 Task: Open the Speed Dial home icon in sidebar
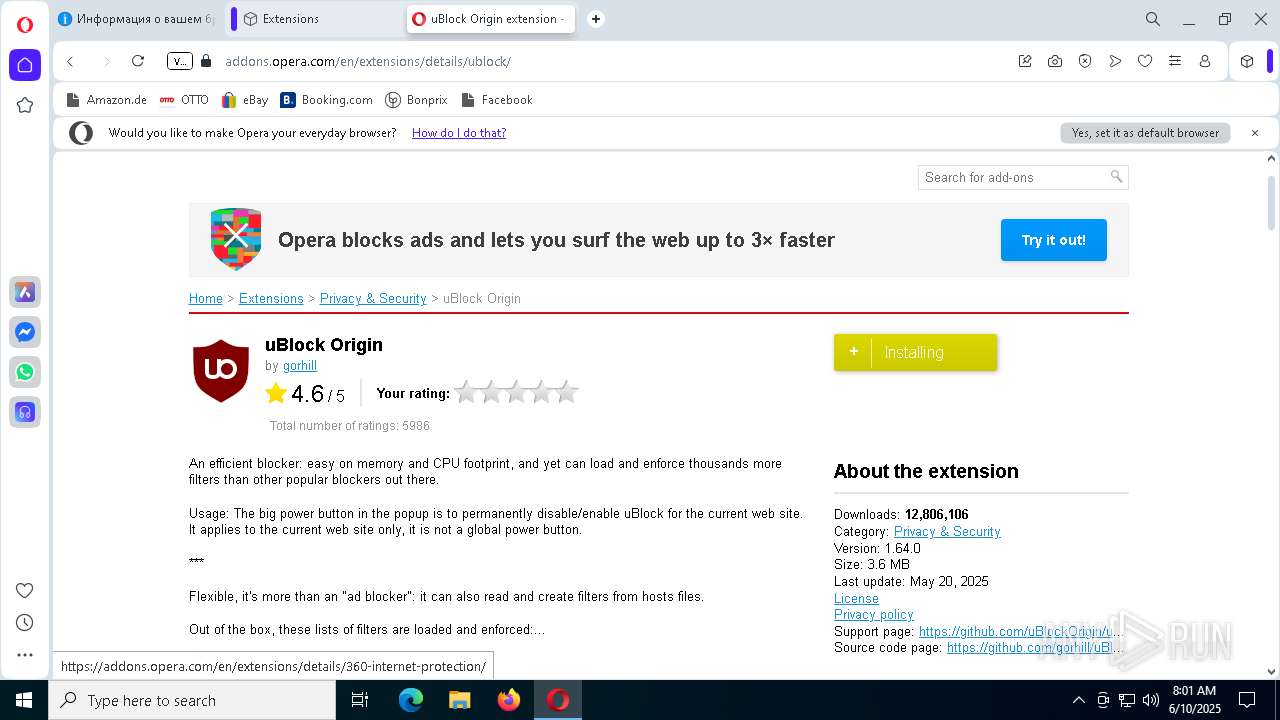[25, 65]
